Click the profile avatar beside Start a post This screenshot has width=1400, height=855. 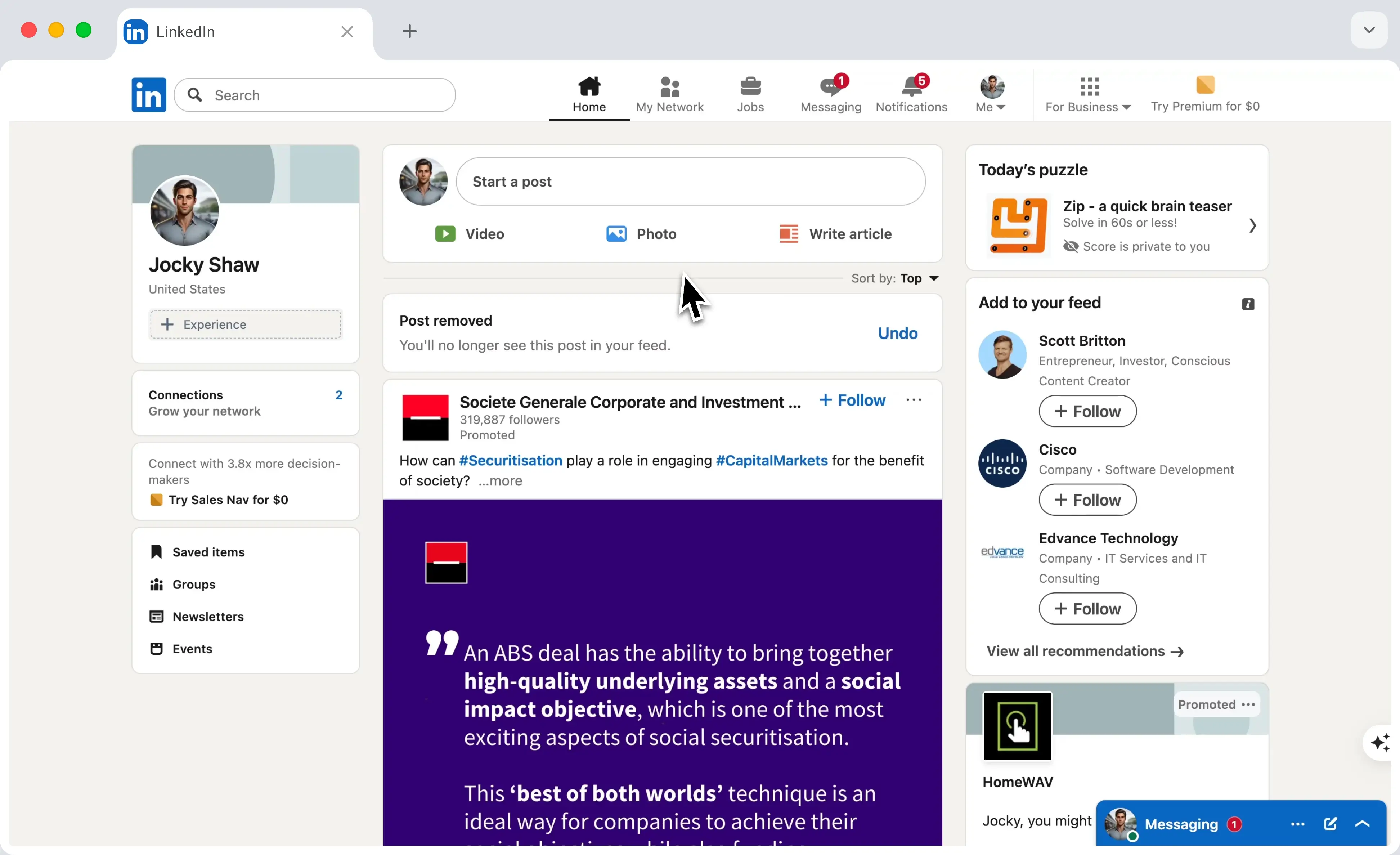pos(423,182)
